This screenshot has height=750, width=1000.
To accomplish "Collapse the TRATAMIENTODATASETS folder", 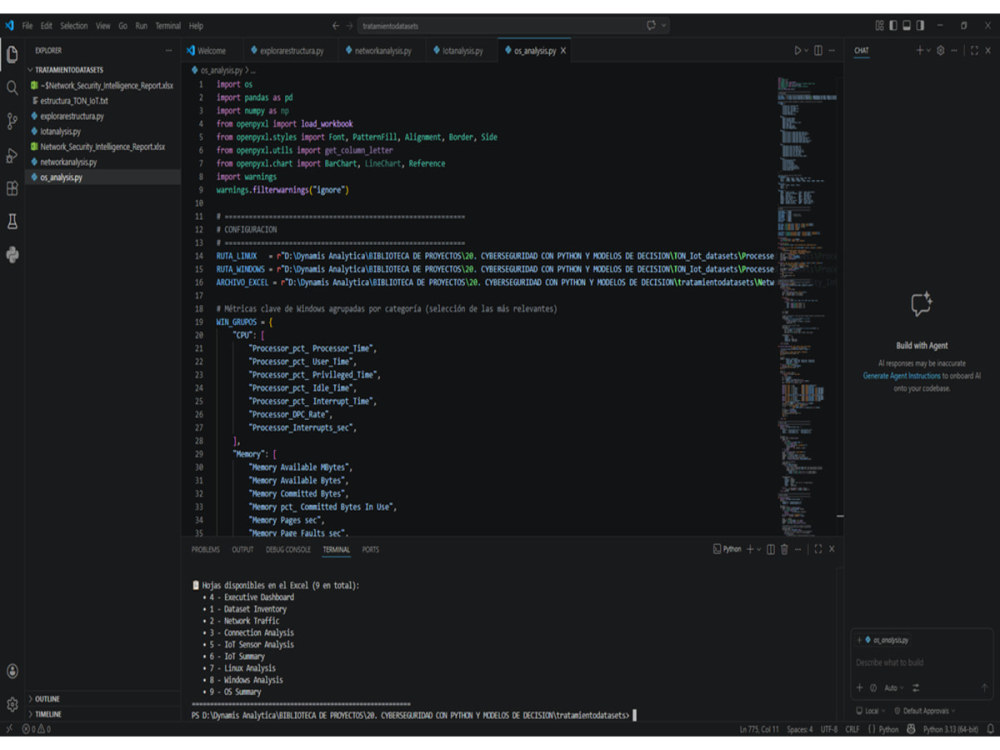I will [x=69, y=70].
